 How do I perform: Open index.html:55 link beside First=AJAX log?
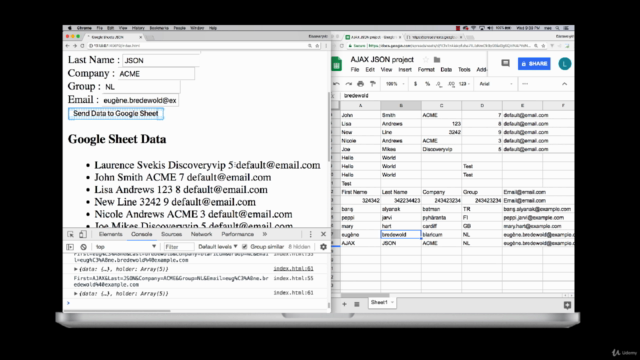[293, 278]
